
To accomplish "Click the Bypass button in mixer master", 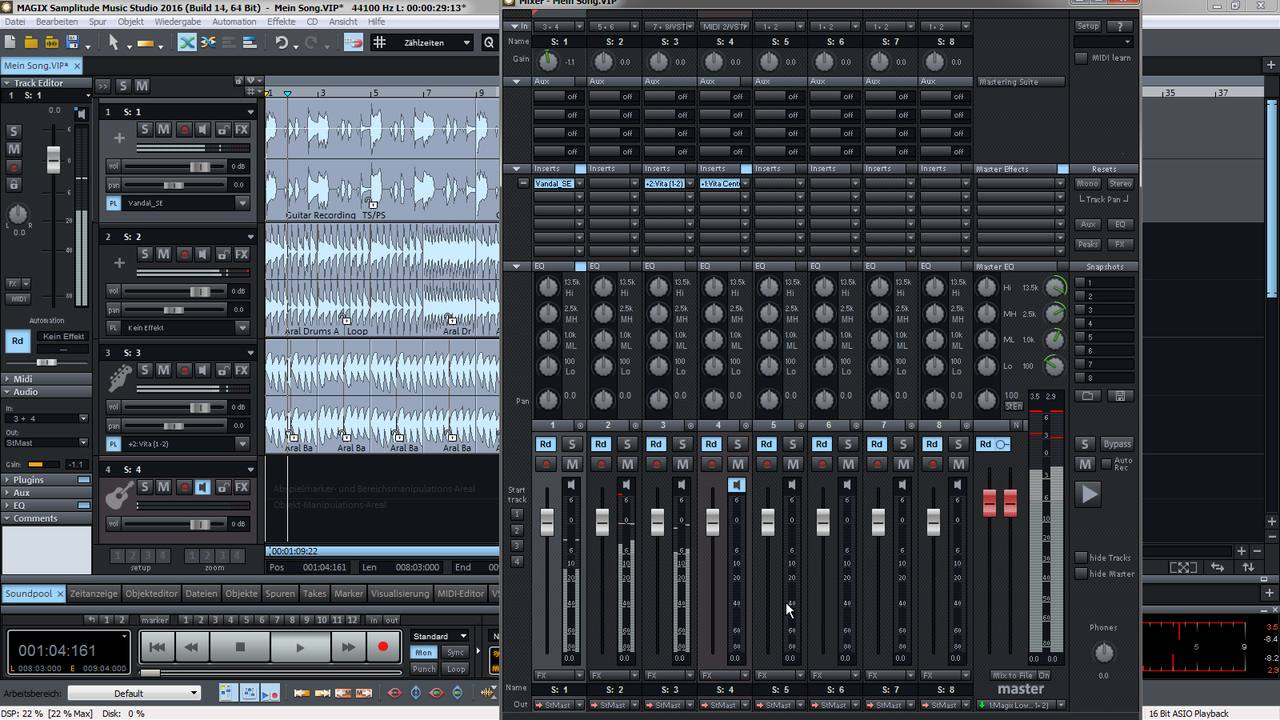I will (x=1117, y=444).
